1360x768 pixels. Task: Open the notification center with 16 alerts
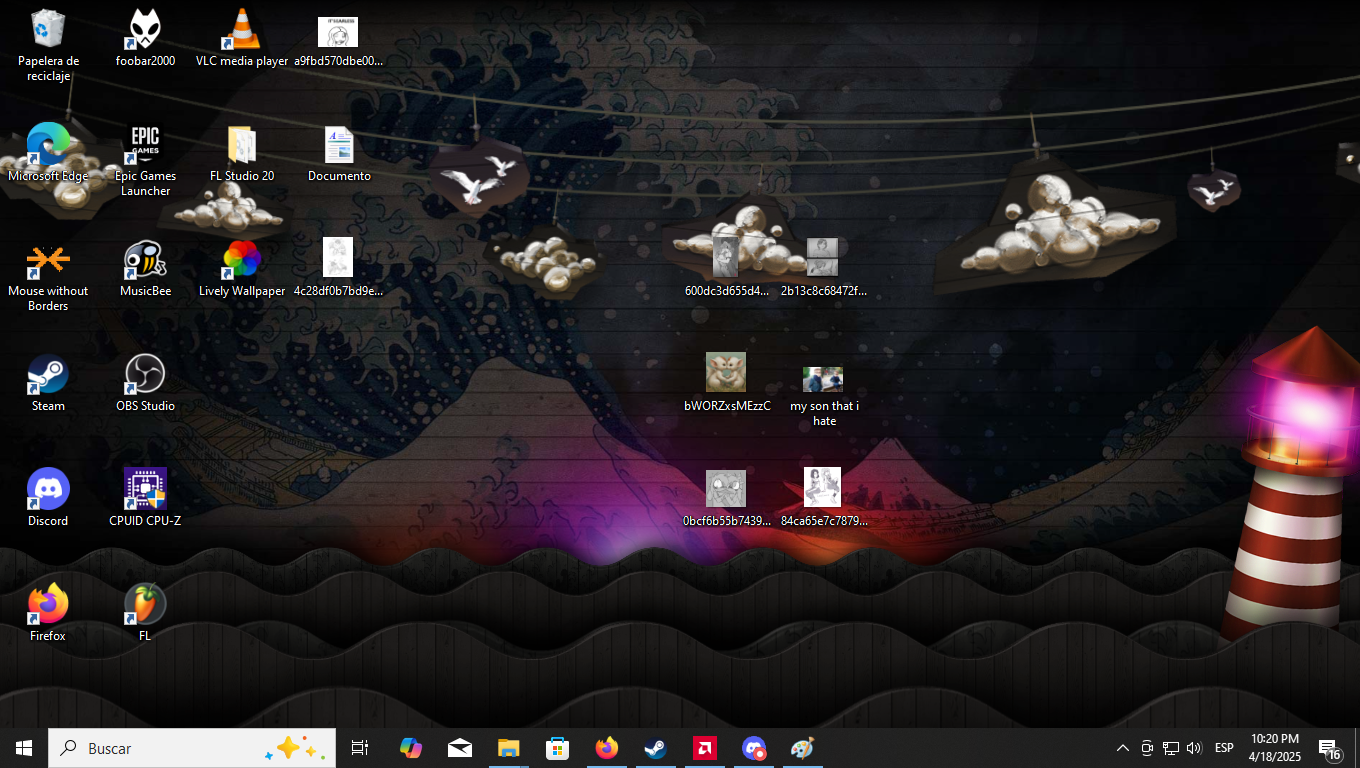[x=1330, y=748]
